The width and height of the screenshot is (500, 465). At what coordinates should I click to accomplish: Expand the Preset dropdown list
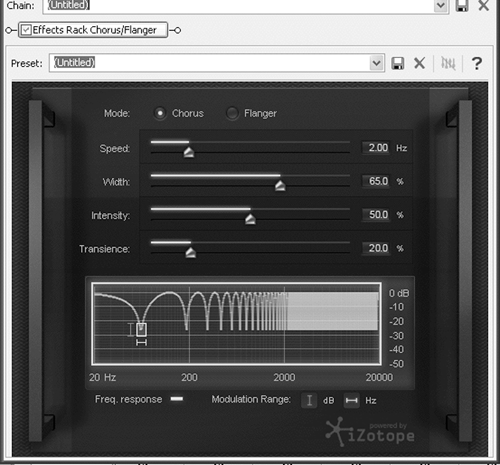[x=376, y=63]
